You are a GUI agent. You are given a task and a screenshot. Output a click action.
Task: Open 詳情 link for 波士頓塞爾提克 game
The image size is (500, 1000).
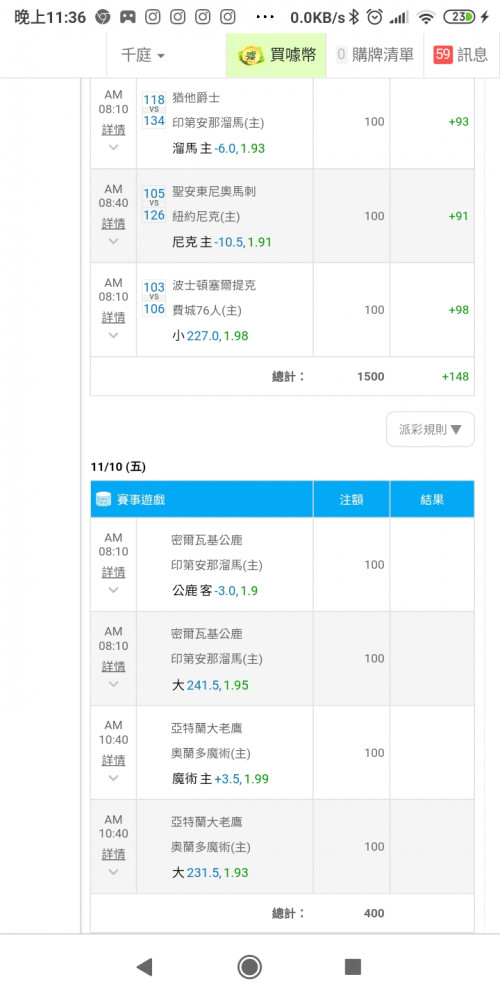(114, 317)
